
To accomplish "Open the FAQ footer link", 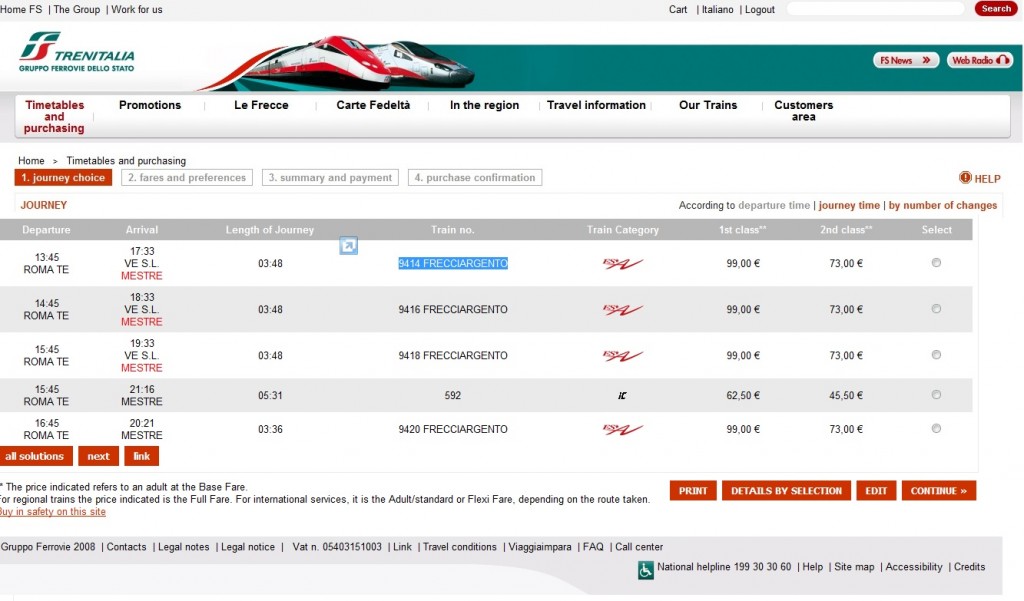I will [x=593, y=547].
